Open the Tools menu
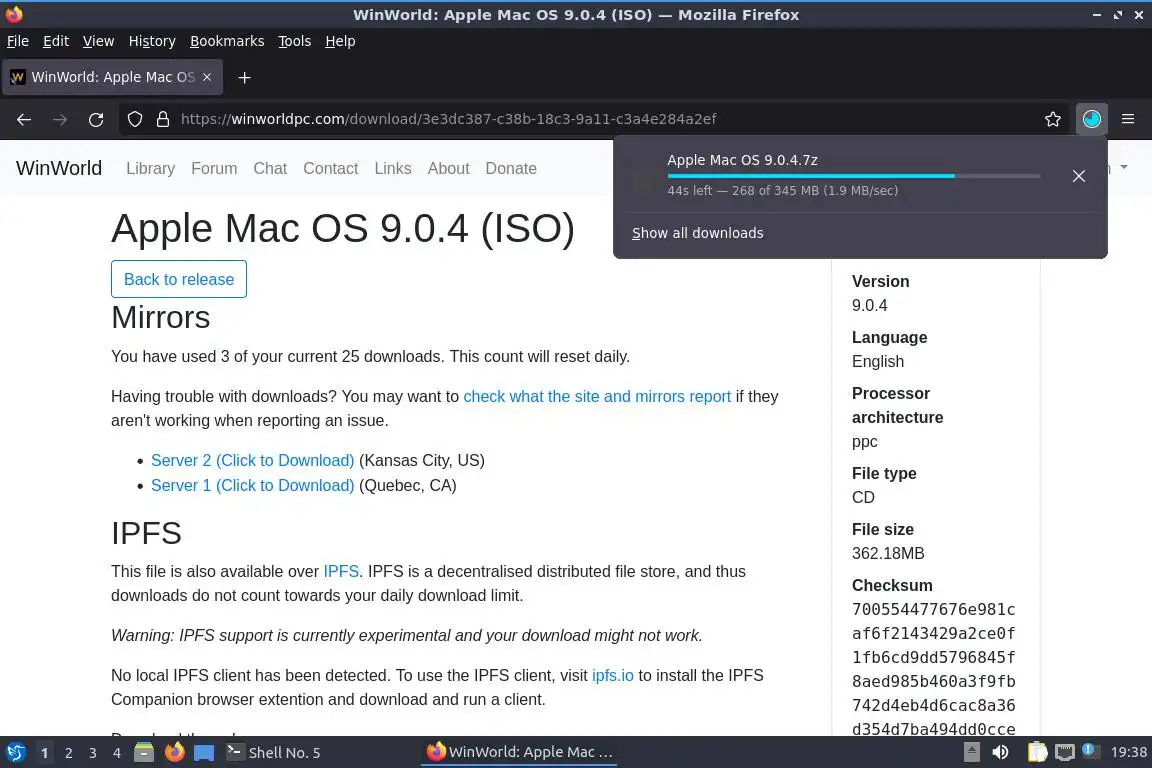Image resolution: width=1152 pixels, height=768 pixels. tap(295, 41)
